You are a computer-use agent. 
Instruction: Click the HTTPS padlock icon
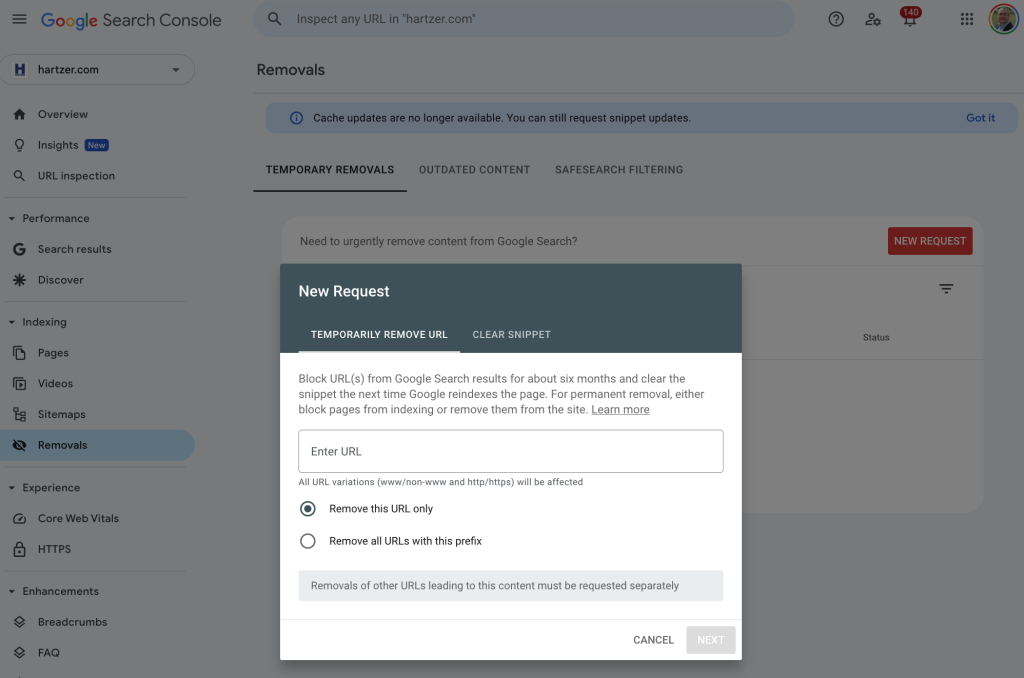pyautogui.click(x=20, y=549)
